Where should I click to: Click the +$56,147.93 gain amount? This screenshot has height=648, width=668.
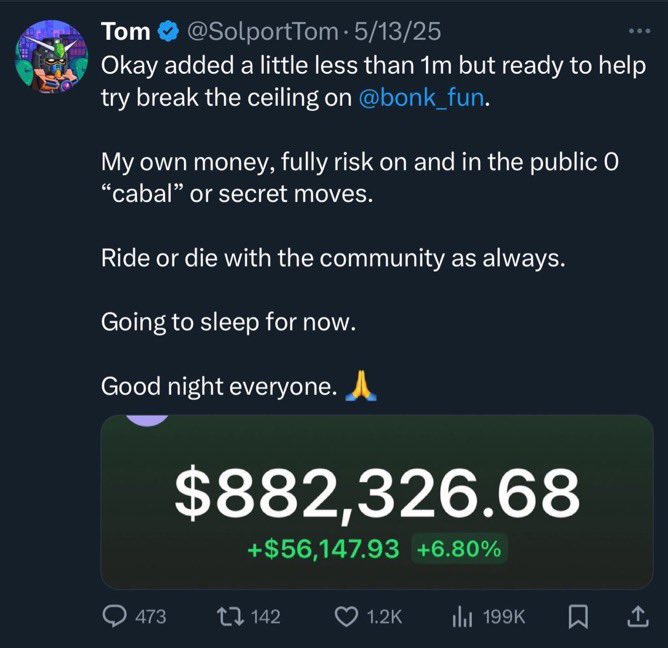323,549
